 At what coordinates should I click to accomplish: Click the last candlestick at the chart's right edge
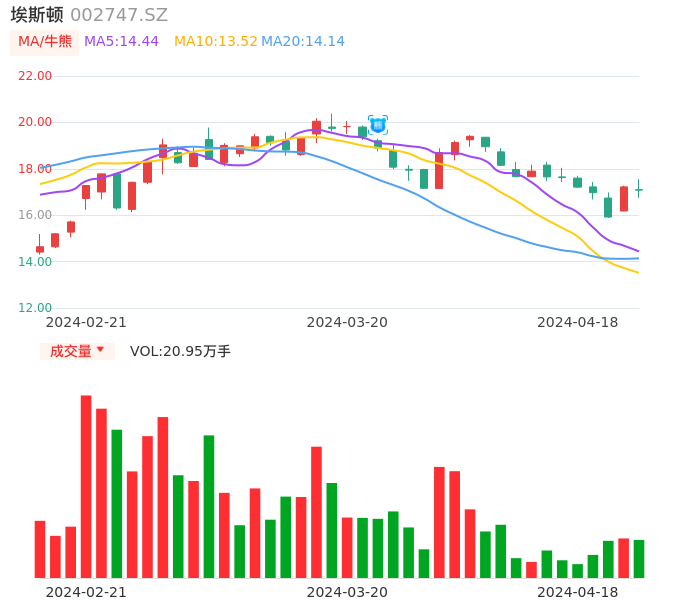[x=638, y=189]
